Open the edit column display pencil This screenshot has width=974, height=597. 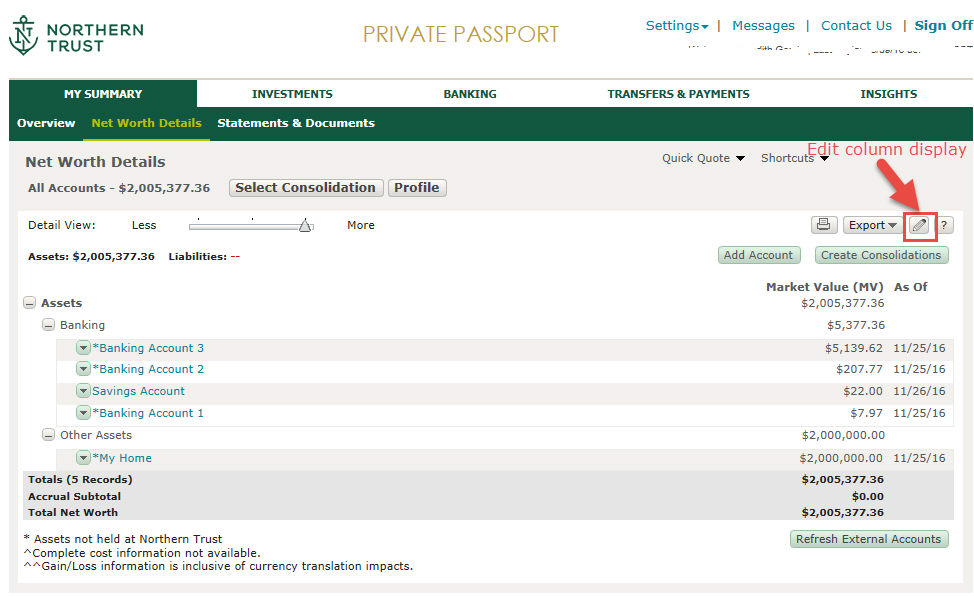[x=919, y=225]
